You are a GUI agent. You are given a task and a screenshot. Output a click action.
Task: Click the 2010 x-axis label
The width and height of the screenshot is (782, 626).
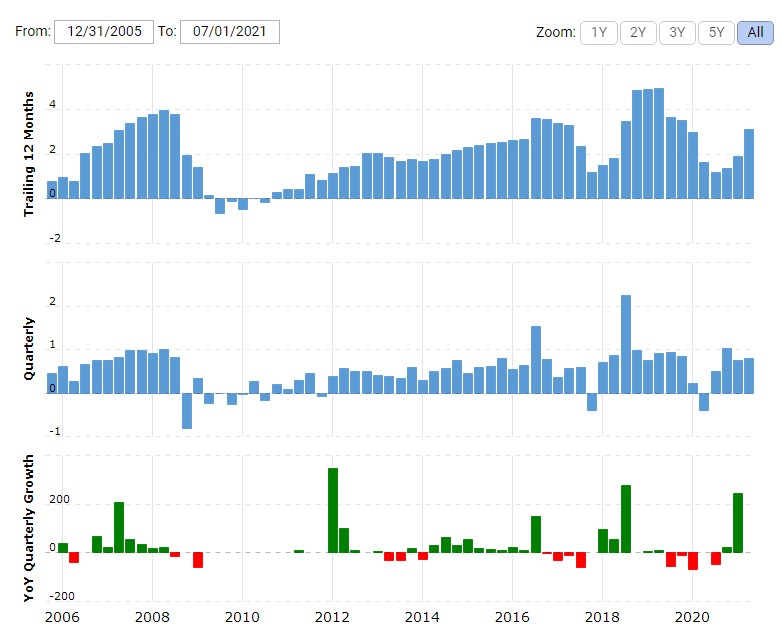(x=242, y=617)
